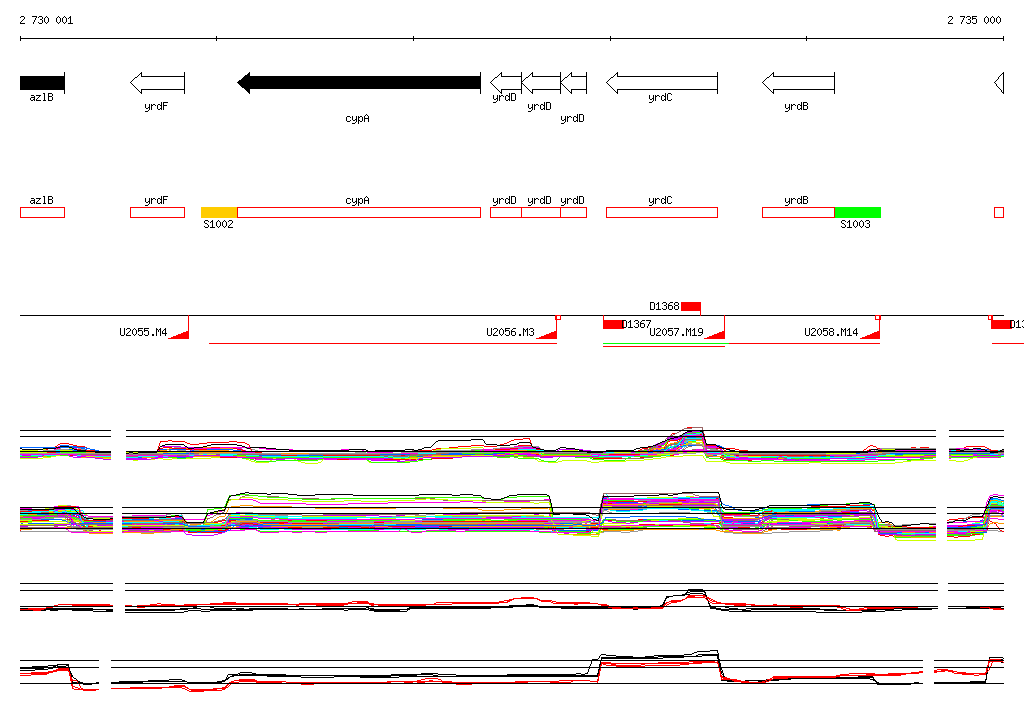Click the partial arrowhead at far right of gene track
The image size is (1024, 714).
point(999,83)
